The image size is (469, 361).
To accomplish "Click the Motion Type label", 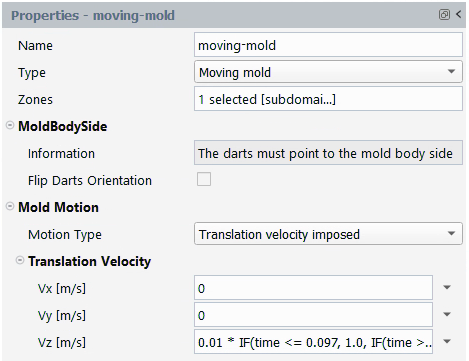I will coord(65,235).
